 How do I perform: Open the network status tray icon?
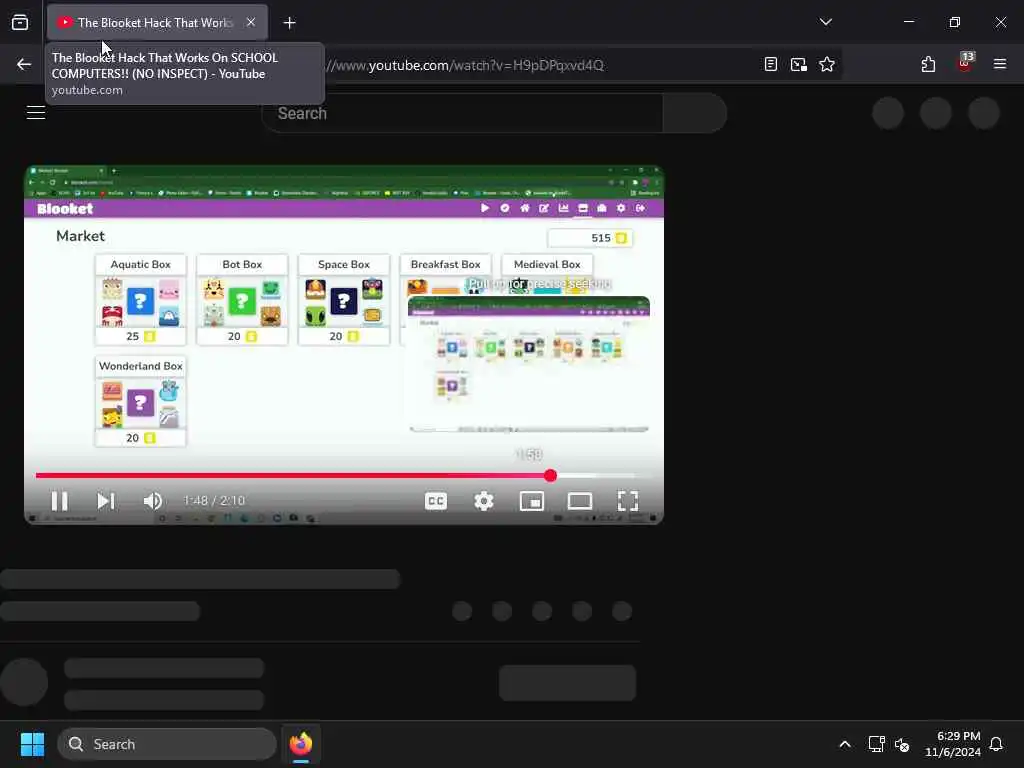876,744
